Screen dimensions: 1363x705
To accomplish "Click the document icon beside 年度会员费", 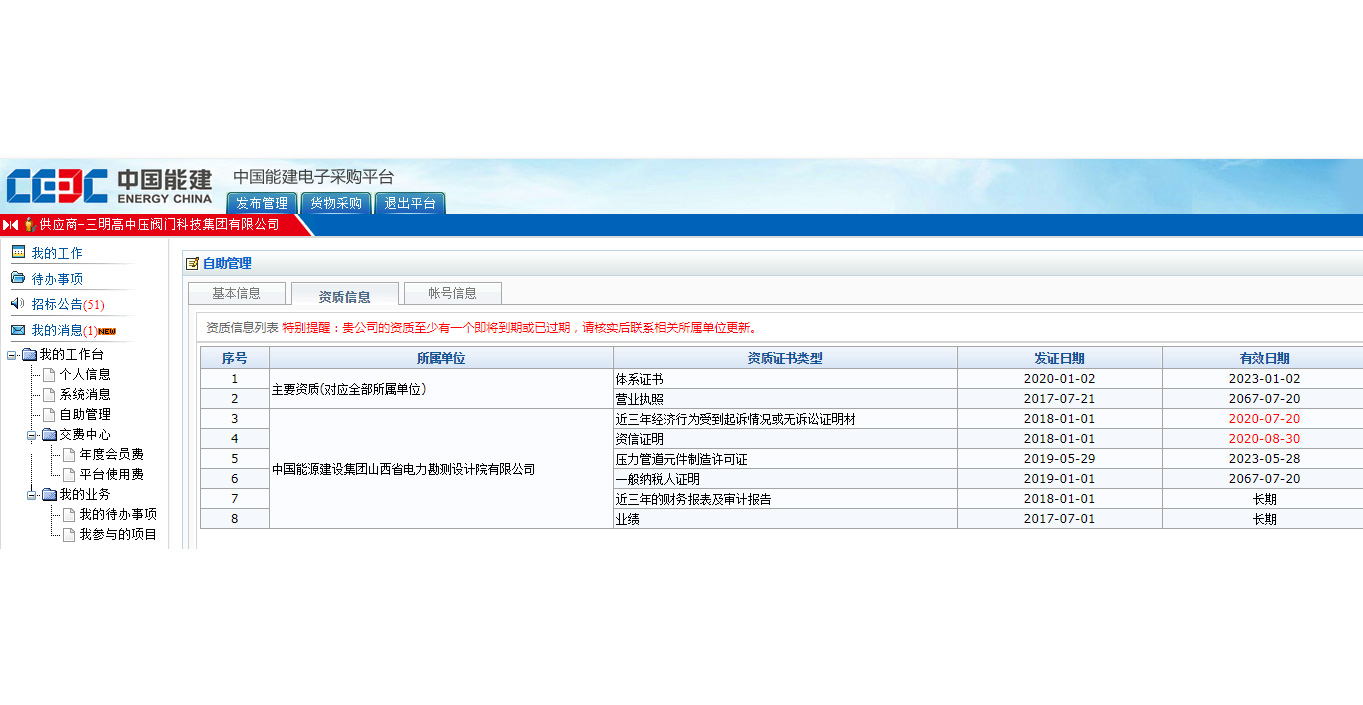I will pos(69,454).
